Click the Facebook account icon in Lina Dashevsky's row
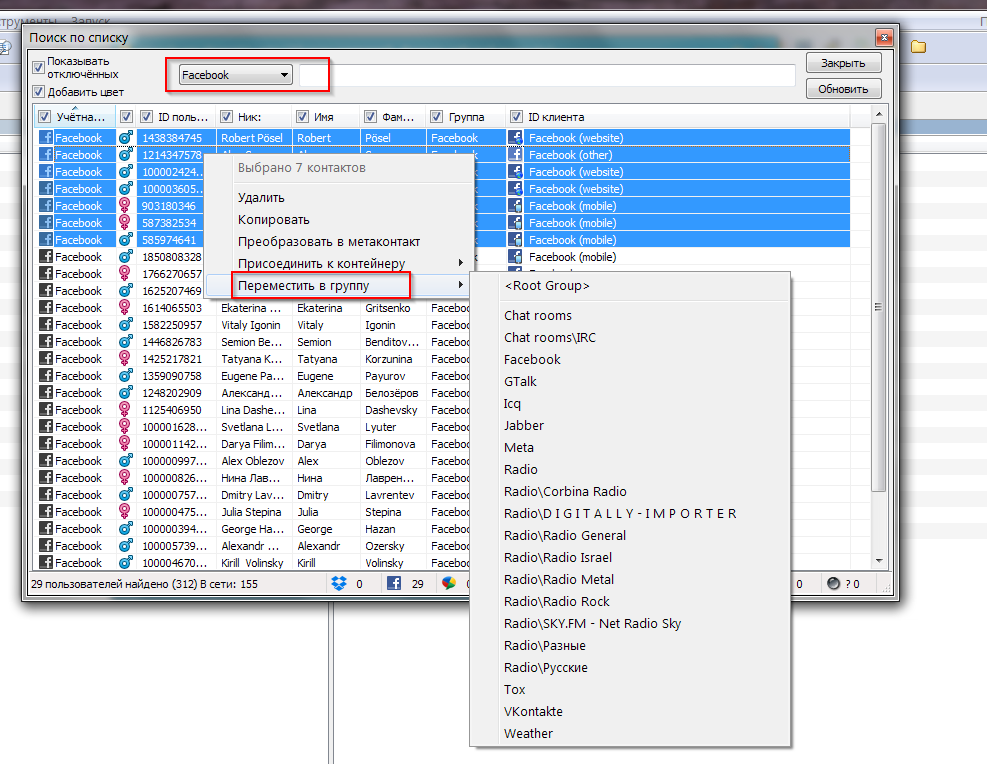Image resolution: width=987 pixels, height=764 pixels. [46, 409]
